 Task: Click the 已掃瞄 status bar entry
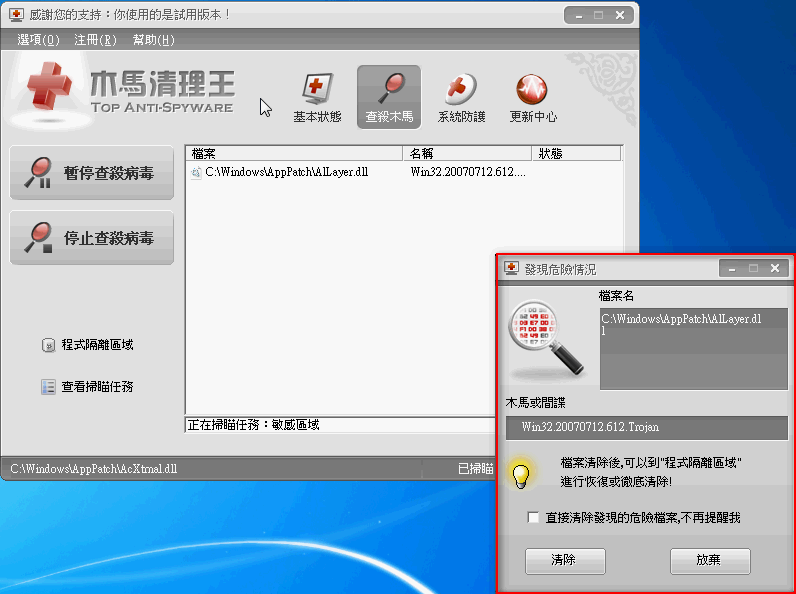(x=475, y=469)
